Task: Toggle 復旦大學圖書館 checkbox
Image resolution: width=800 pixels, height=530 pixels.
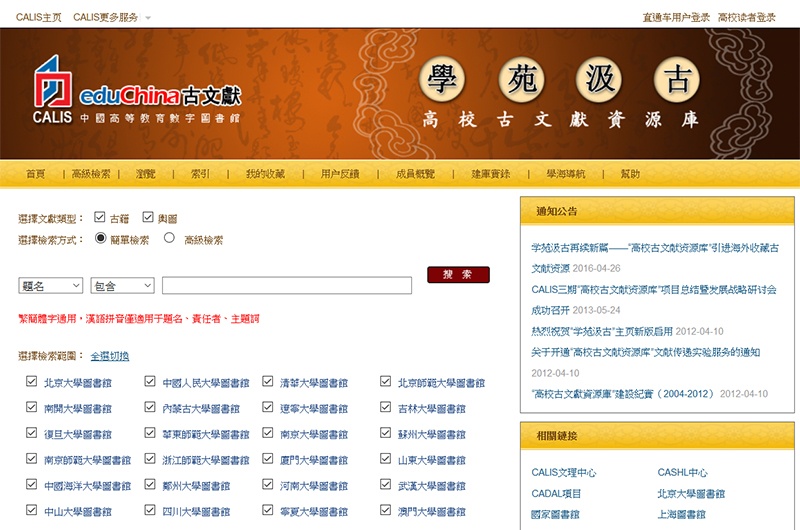Action: (32, 433)
